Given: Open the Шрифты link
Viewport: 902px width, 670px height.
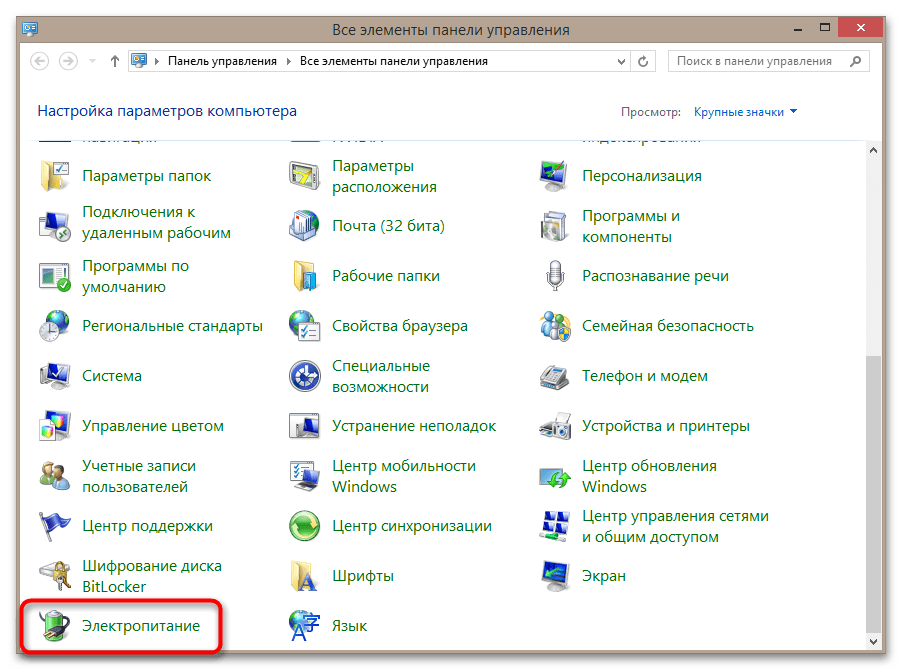Looking at the screenshot, I should pos(363,576).
